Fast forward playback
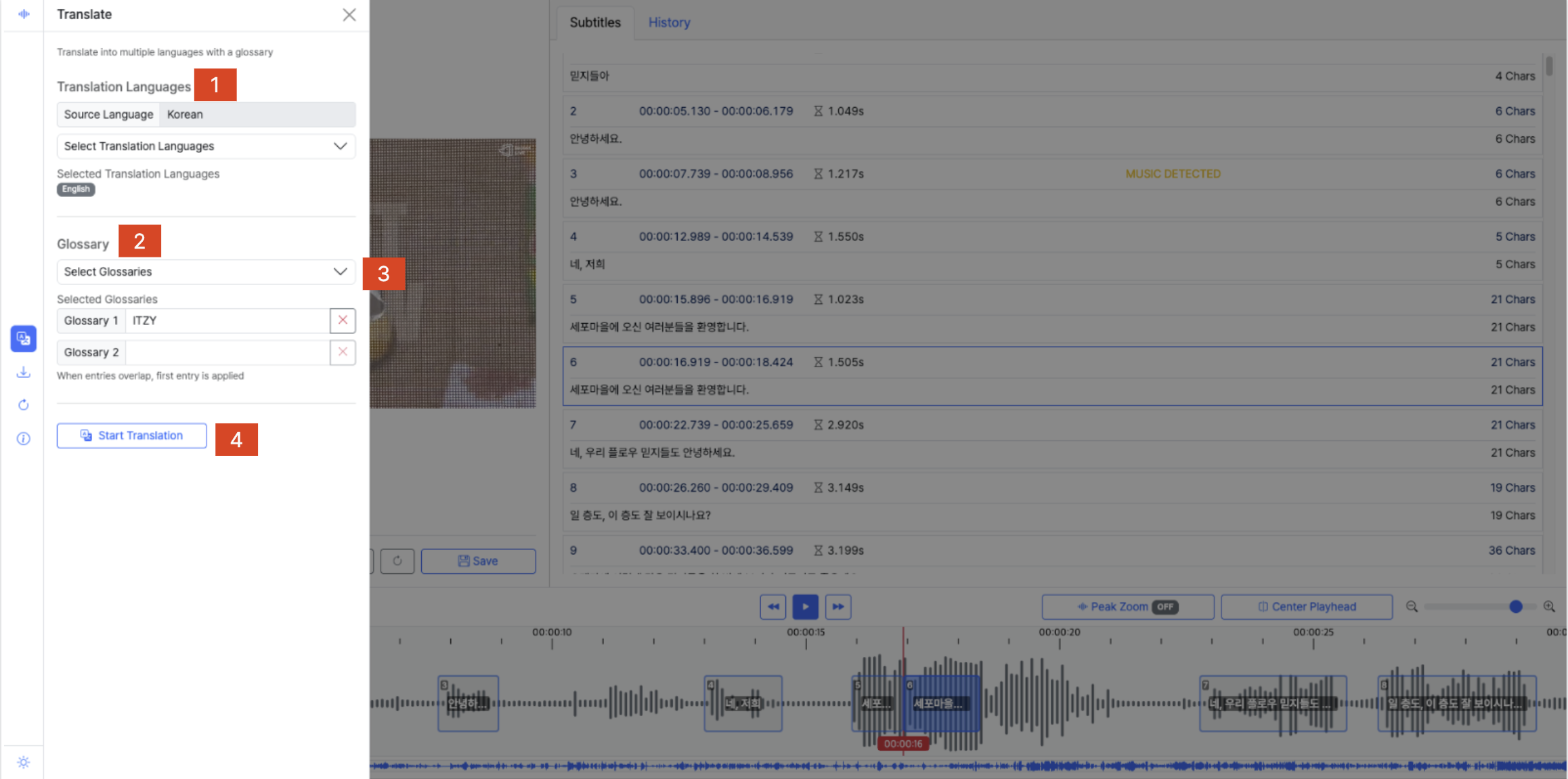 tap(838, 607)
